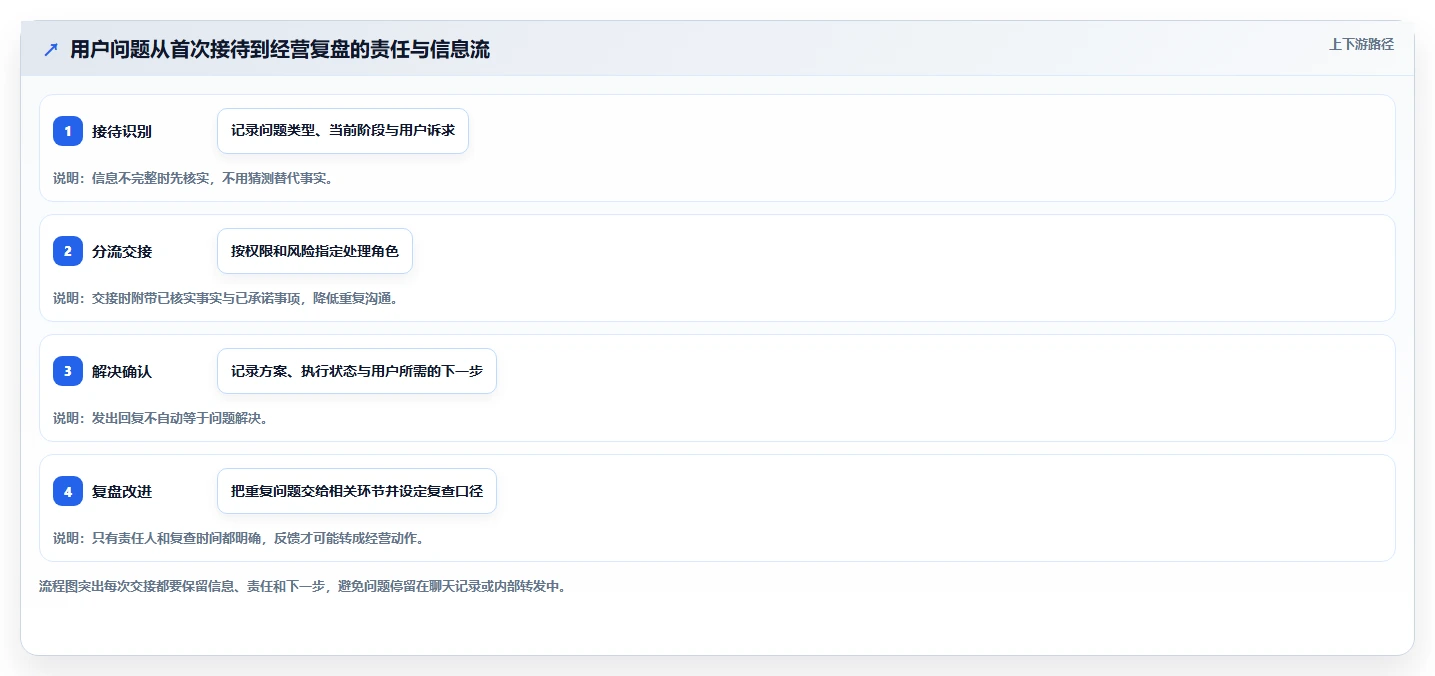Select the 分流交接 step title
This screenshot has height=676, width=1435.
[x=122, y=251]
